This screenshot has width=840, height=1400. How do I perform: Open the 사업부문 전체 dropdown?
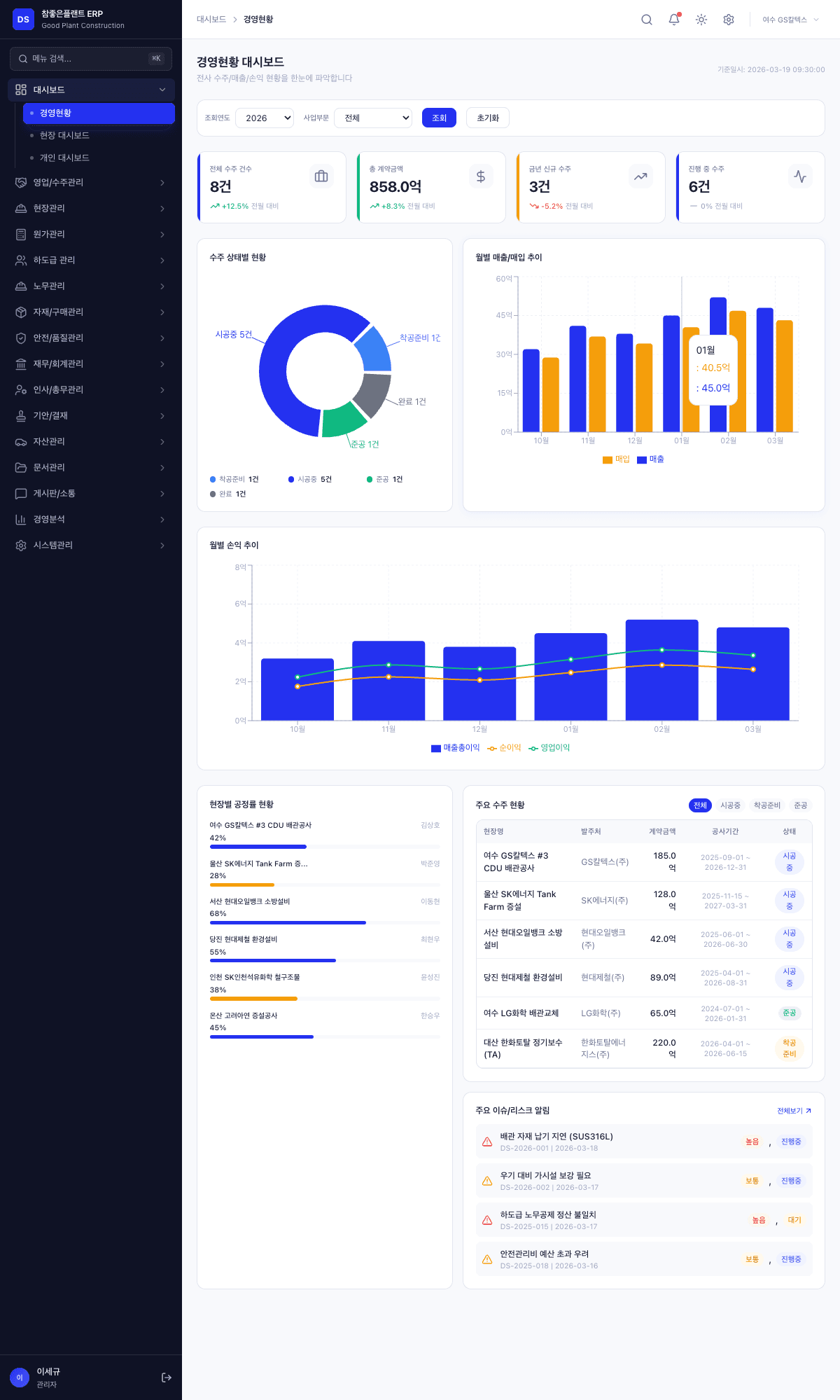pos(373,118)
